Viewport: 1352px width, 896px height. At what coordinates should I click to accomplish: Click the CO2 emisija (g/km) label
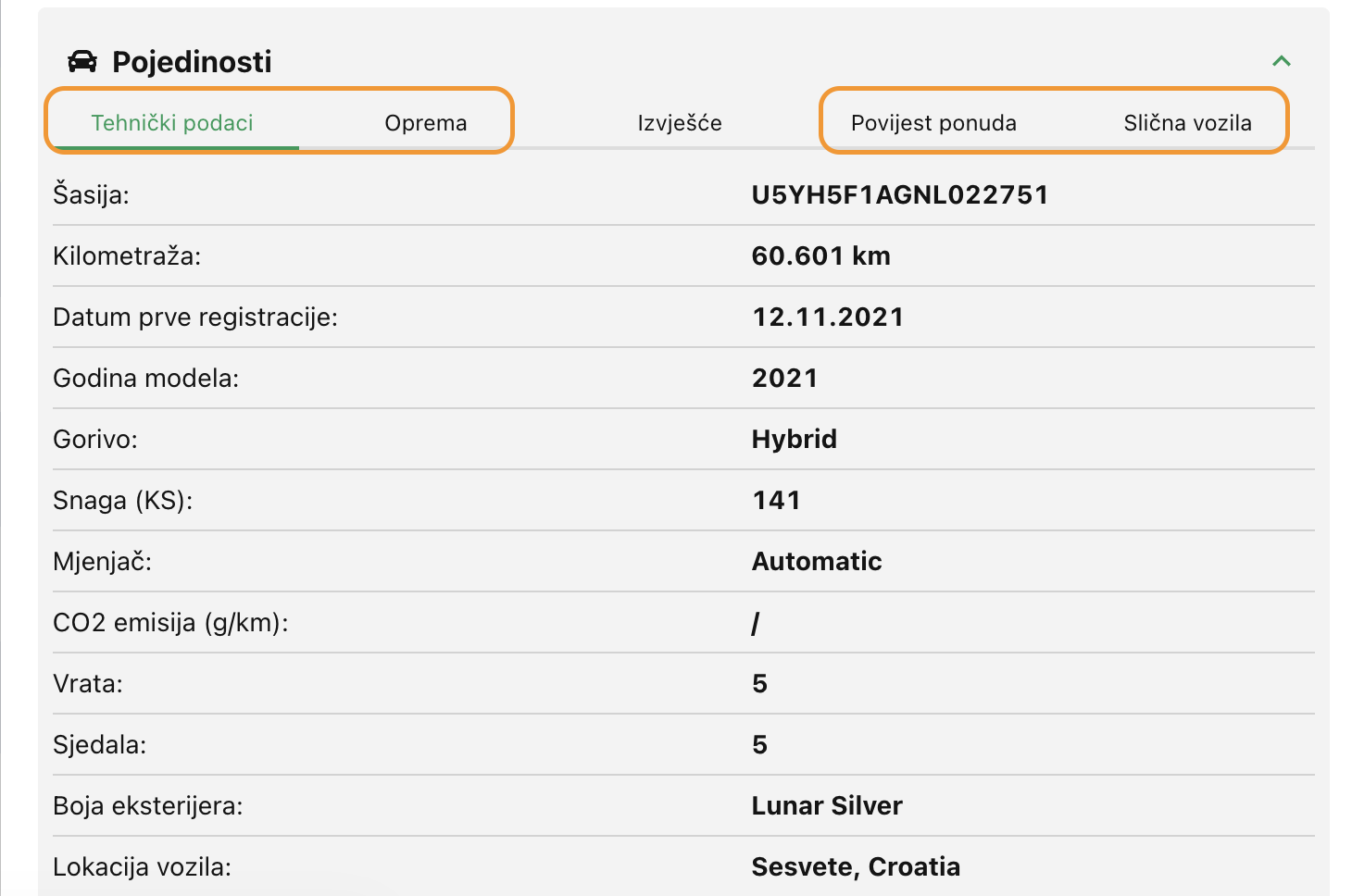pyautogui.click(x=170, y=622)
